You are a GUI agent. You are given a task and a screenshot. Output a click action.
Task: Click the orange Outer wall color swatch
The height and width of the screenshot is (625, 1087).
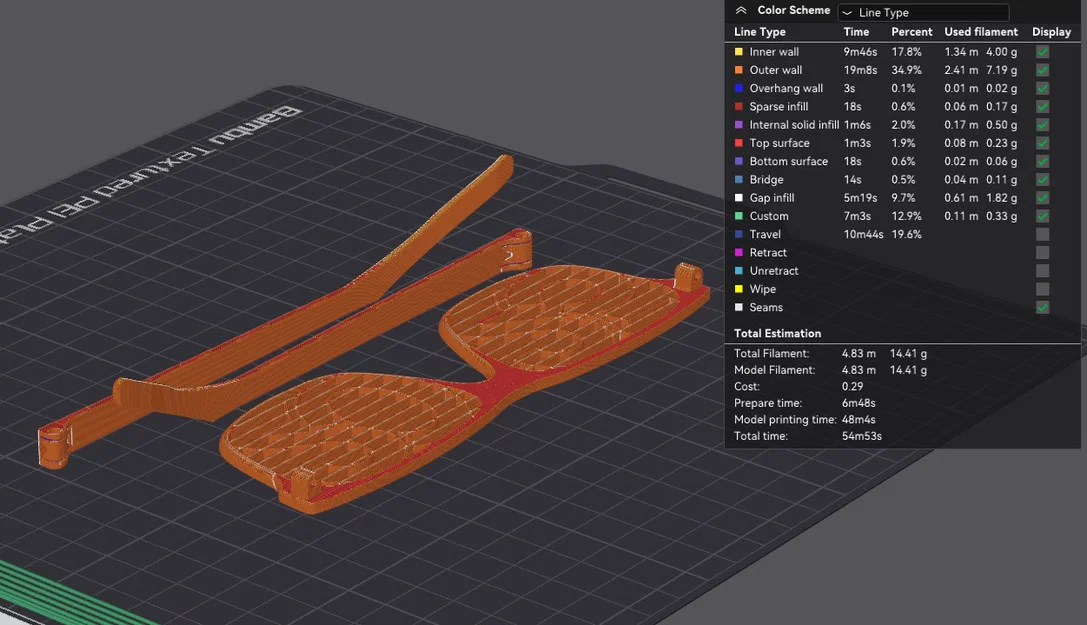[738, 70]
